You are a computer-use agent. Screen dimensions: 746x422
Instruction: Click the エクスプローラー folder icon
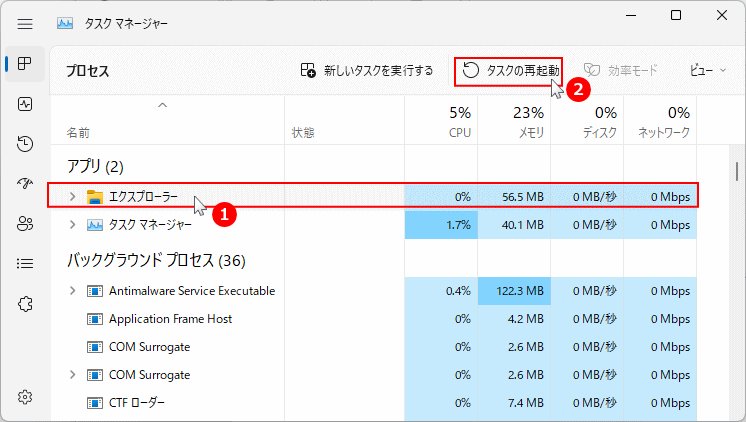click(x=95, y=196)
